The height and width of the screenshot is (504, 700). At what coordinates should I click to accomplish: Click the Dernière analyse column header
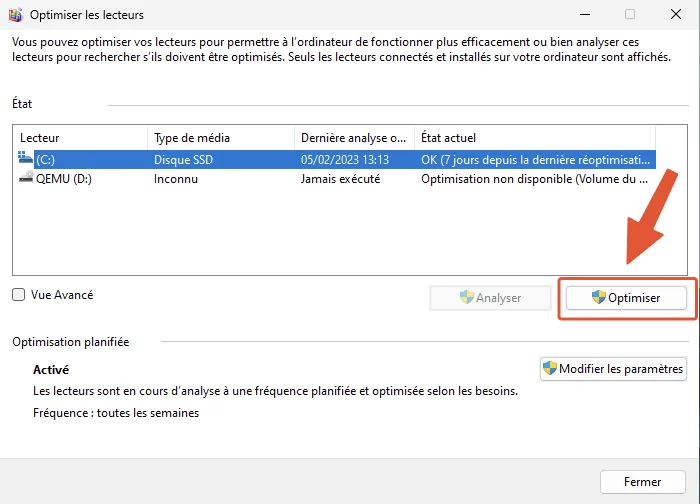354,138
